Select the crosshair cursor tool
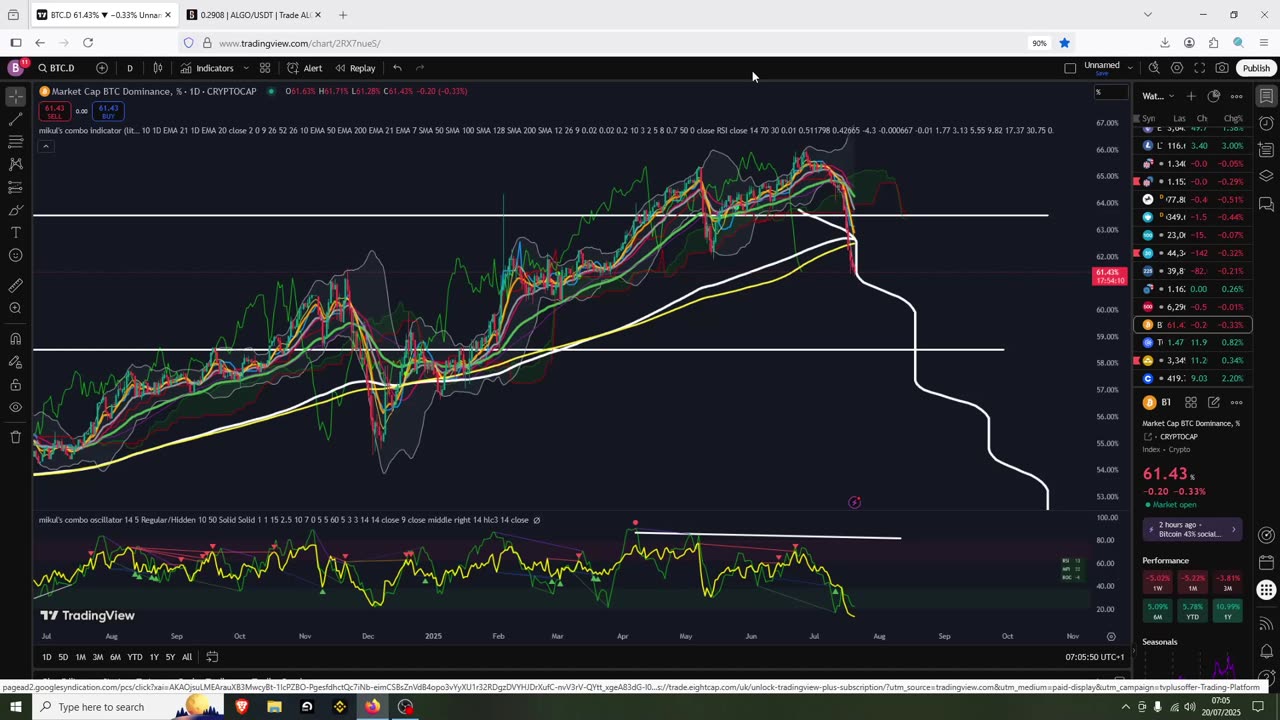Screen dimensions: 1280x720 15,96
